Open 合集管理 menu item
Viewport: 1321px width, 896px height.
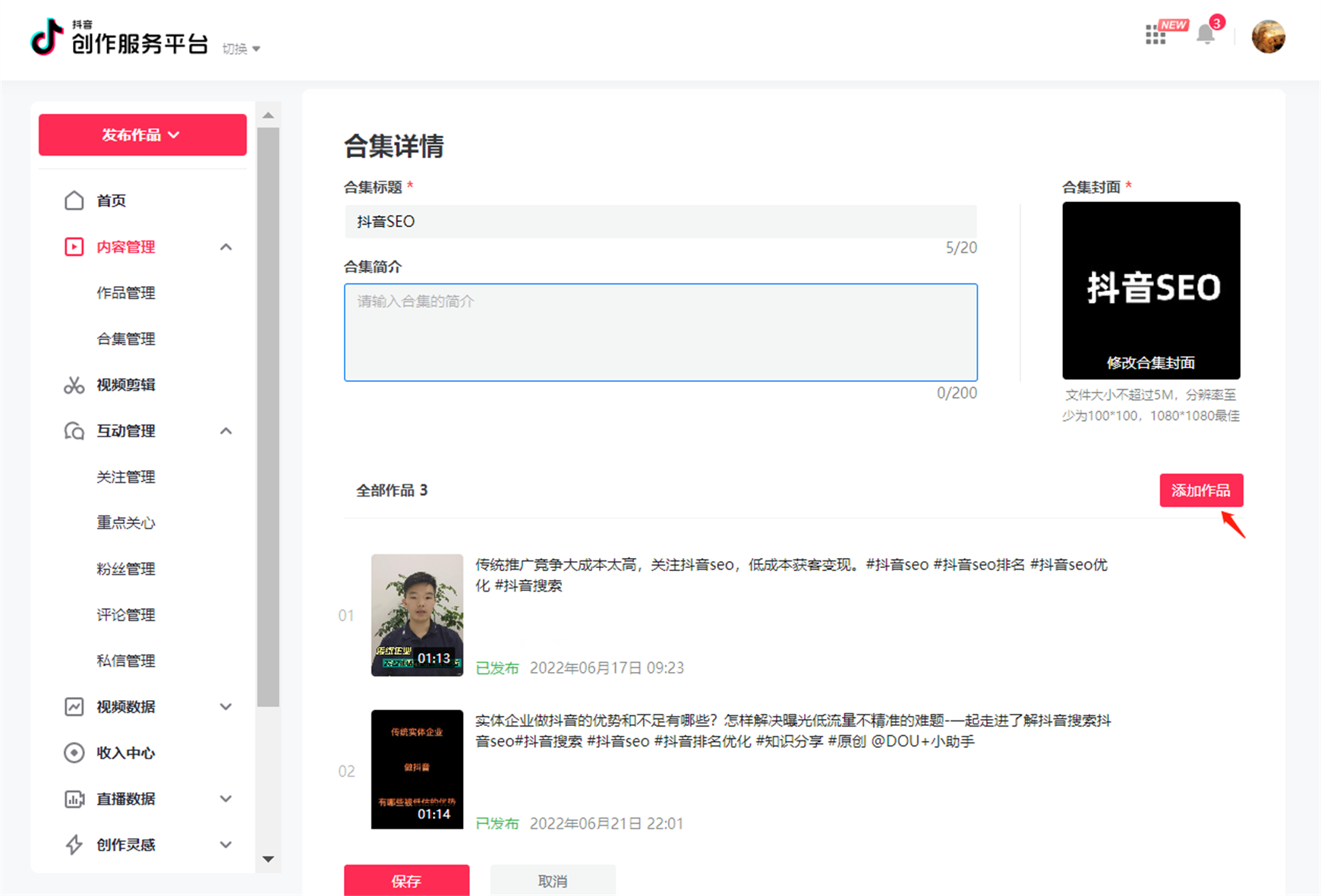(x=126, y=339)
